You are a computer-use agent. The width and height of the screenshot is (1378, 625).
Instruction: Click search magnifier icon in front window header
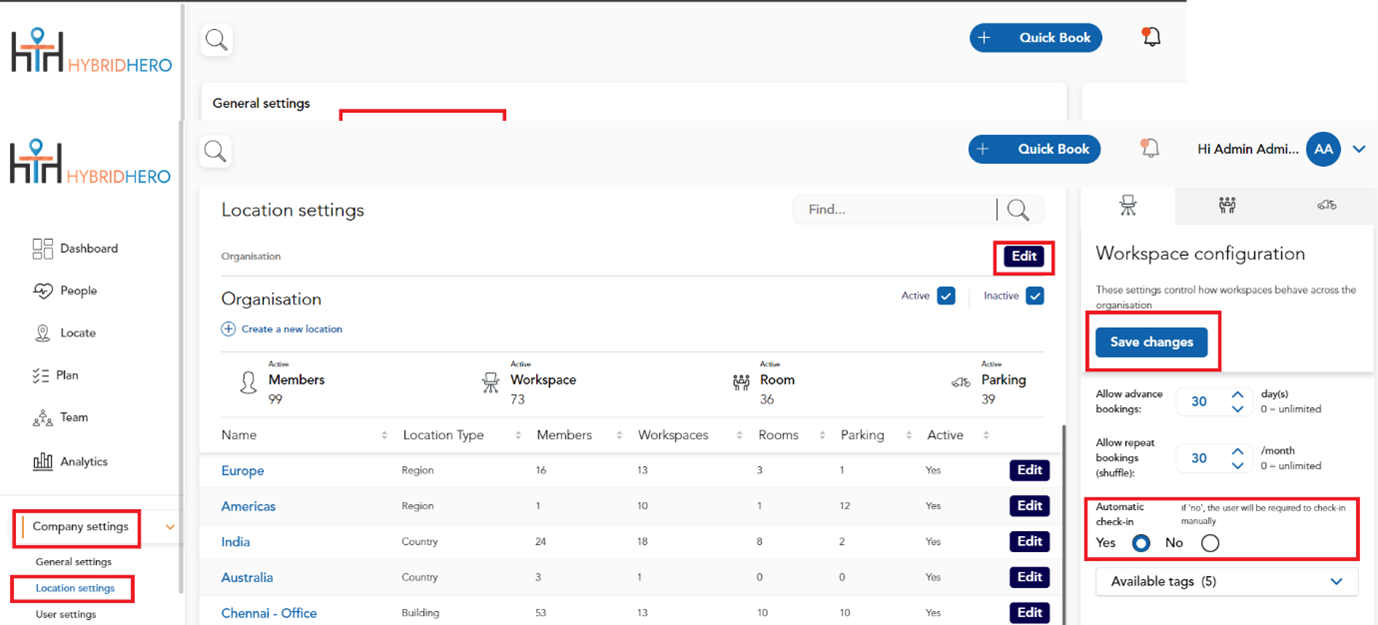click(216, 152)
